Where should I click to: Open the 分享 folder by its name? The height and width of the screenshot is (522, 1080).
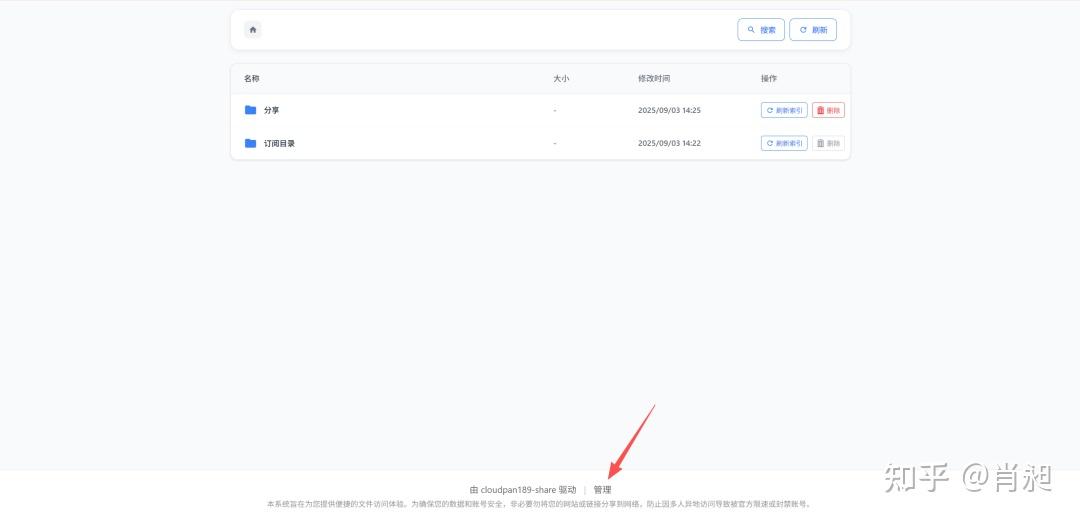tap(272, 110)
